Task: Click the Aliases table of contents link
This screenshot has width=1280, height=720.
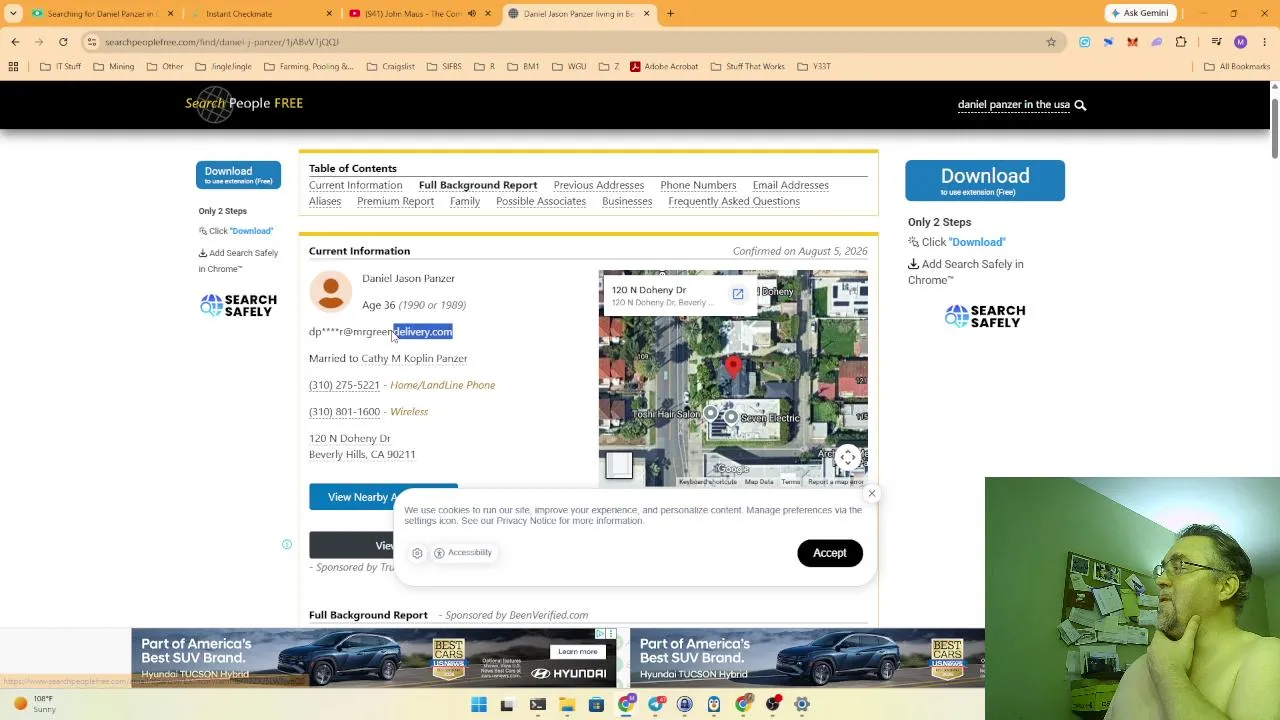Action: point(325,201)
